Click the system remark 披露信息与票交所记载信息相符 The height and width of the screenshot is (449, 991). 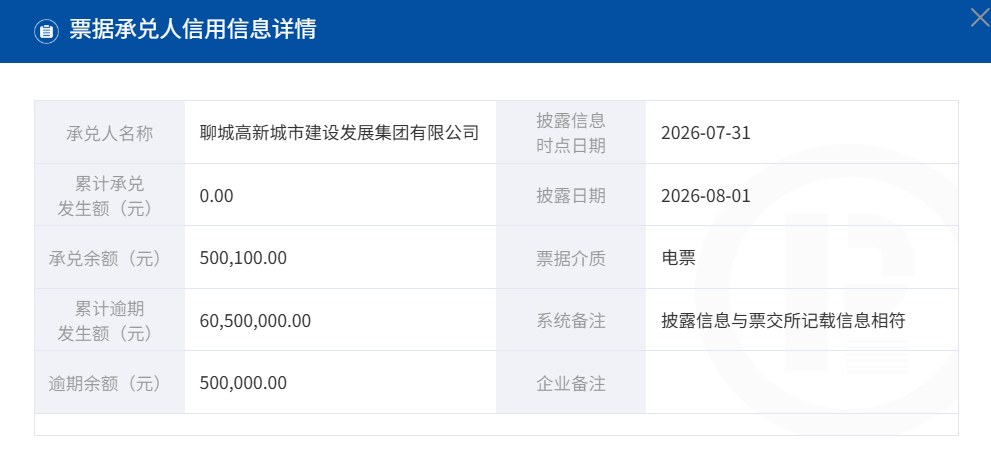coord(783,321)
